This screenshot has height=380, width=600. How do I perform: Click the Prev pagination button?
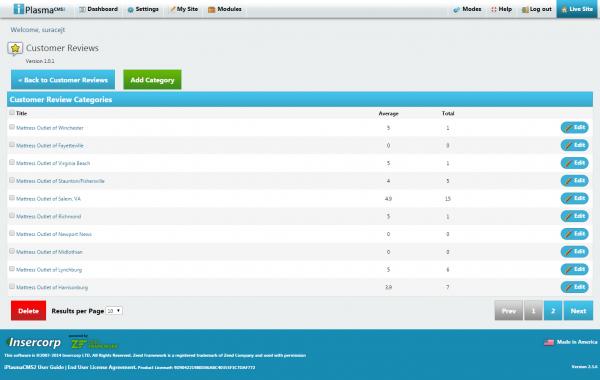(x=509, y=311)
